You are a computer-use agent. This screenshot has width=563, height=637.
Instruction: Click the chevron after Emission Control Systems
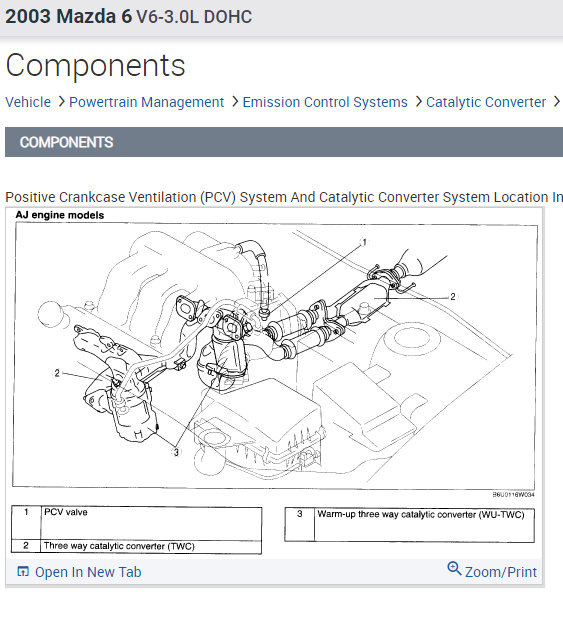(418, 102)
